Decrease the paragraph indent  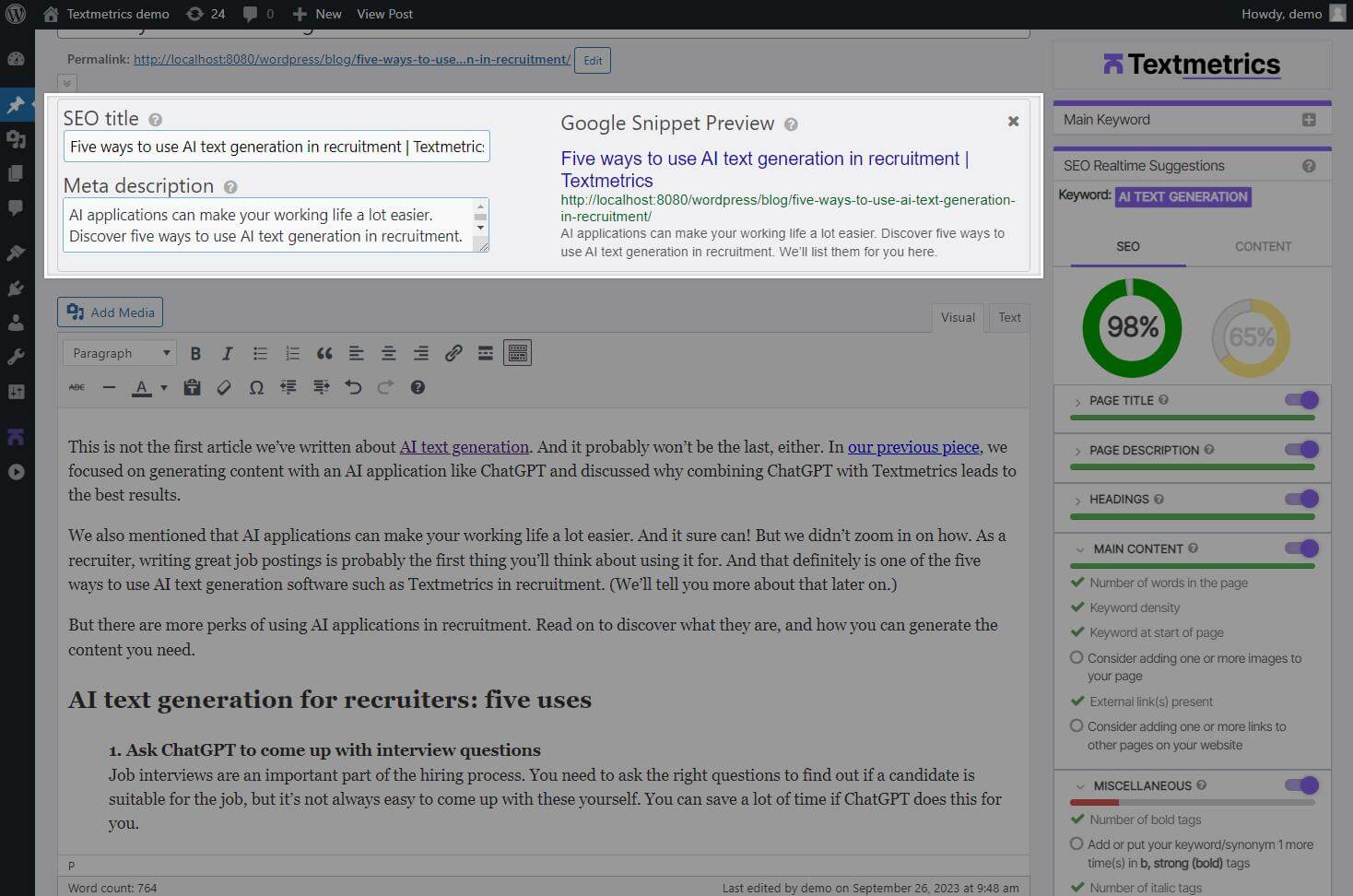click(288, 387)
